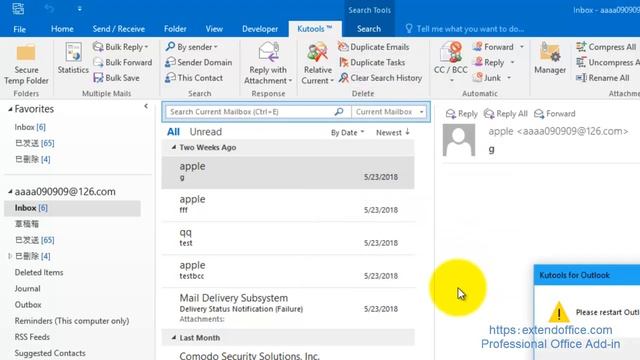The height and width of the screenshot is (360, 640).
Task: Open the Mail Delivery Subsystem email
Action: tap(288, 308)
